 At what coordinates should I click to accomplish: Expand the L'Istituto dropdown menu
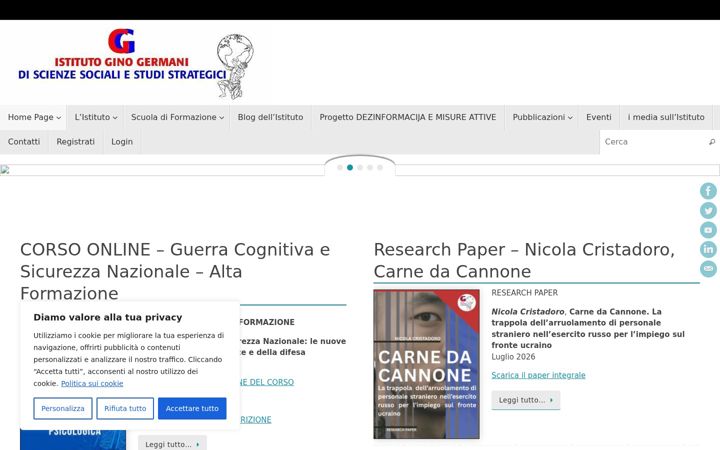point(96,117)
